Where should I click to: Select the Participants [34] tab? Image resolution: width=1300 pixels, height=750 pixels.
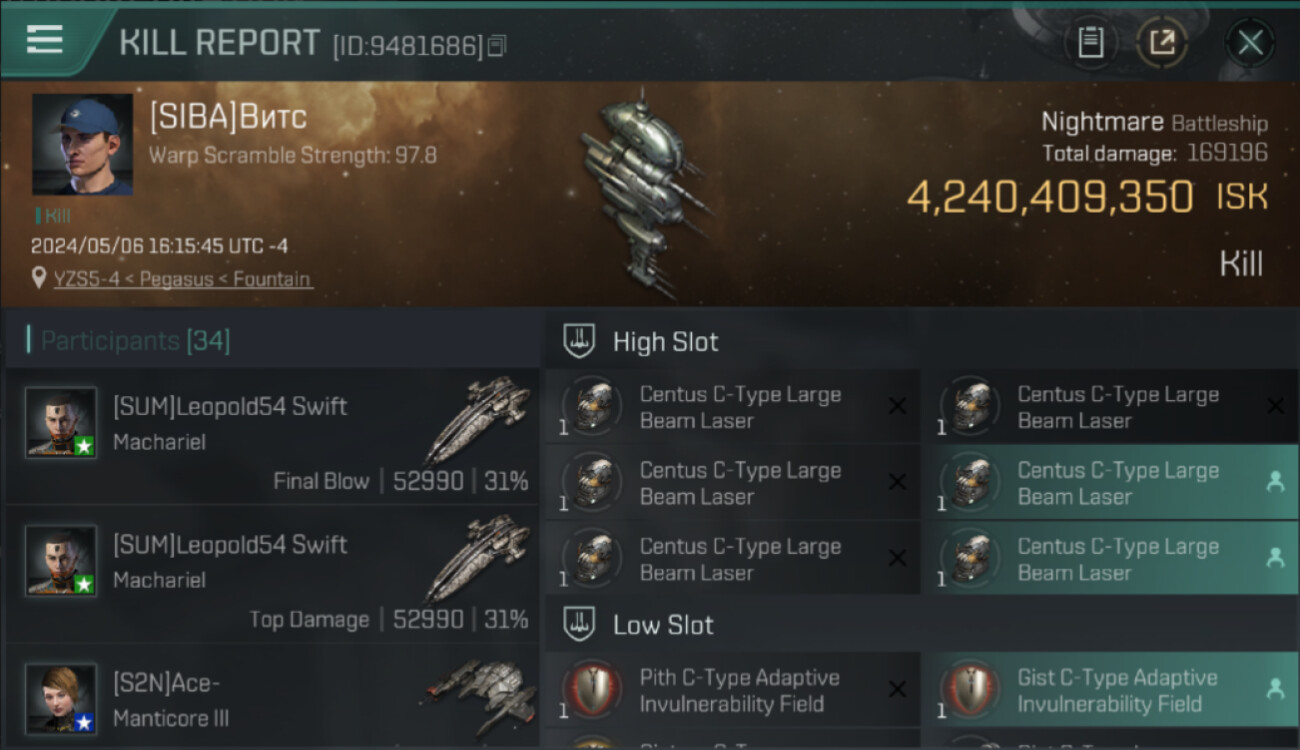click(128, 341)
